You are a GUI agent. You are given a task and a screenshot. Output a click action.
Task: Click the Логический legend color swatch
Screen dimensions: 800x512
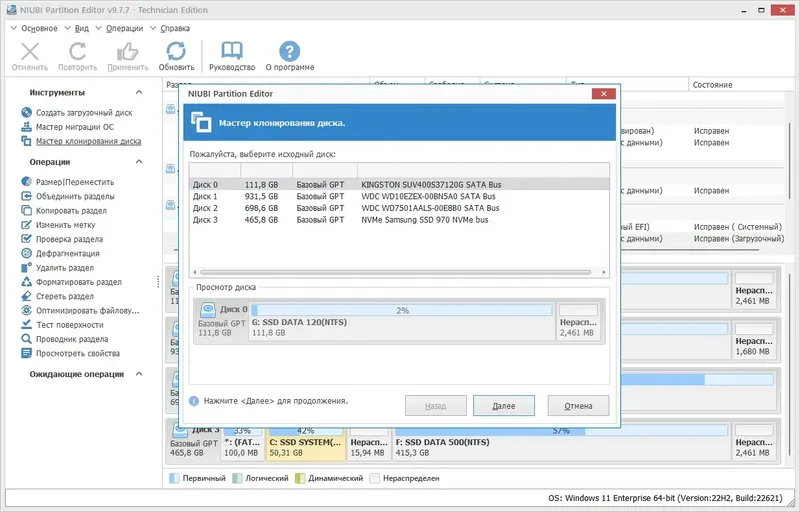[237, 478]
